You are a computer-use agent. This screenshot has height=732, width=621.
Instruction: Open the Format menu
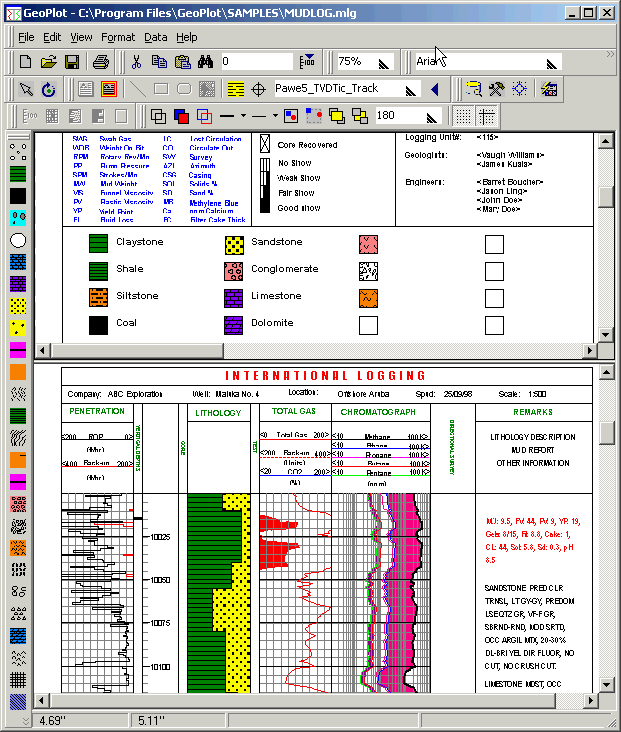pyautogui.click(x=118, y=37)
